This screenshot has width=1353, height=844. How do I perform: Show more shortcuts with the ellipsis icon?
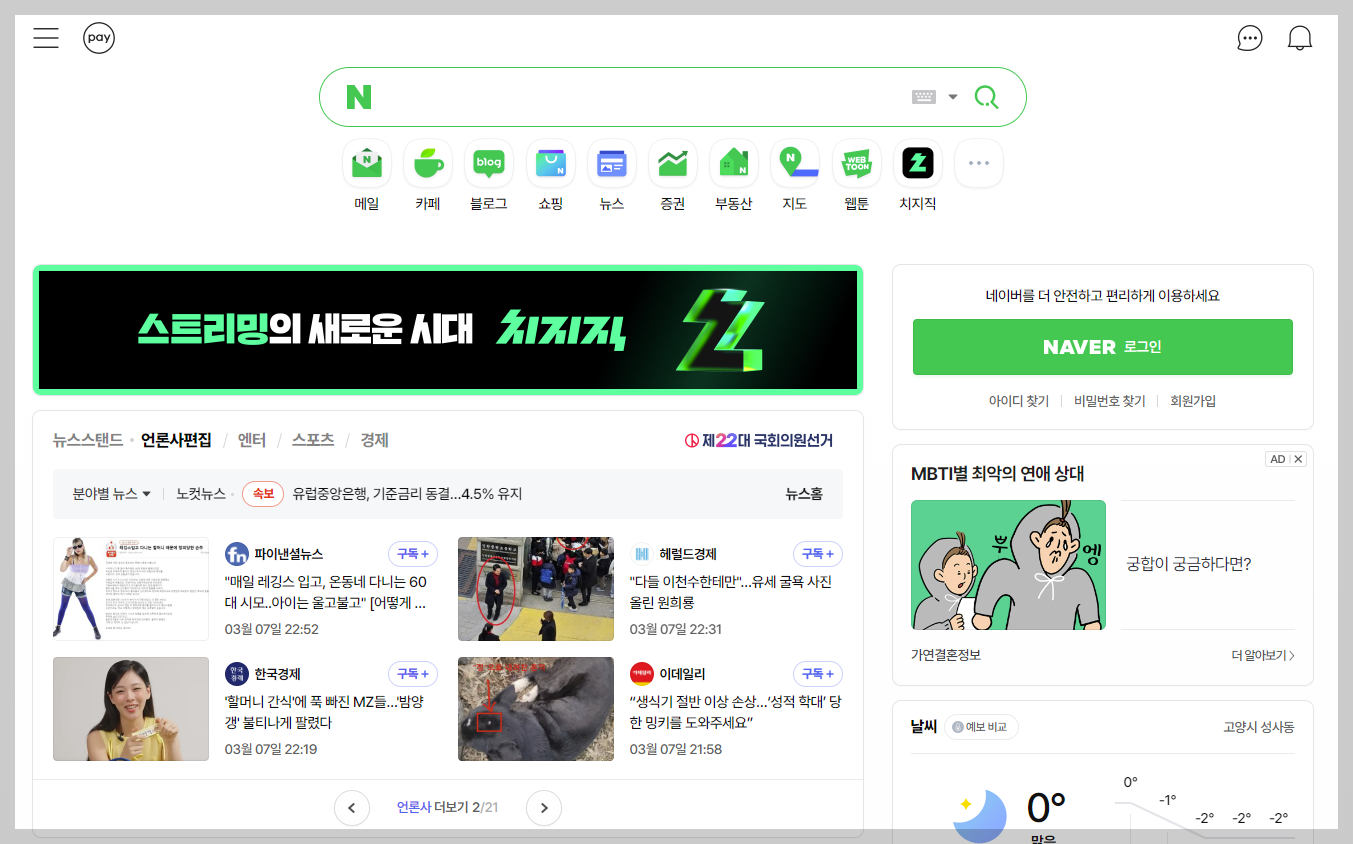coord(979,163)
